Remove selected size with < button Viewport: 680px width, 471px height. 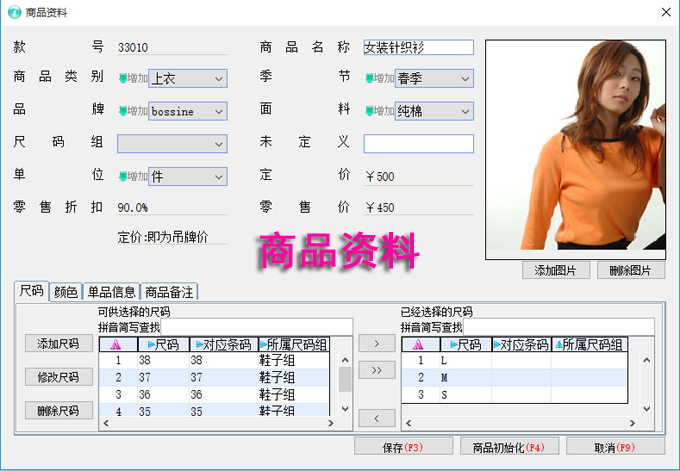pyautogui.click(x=376, y=417)
